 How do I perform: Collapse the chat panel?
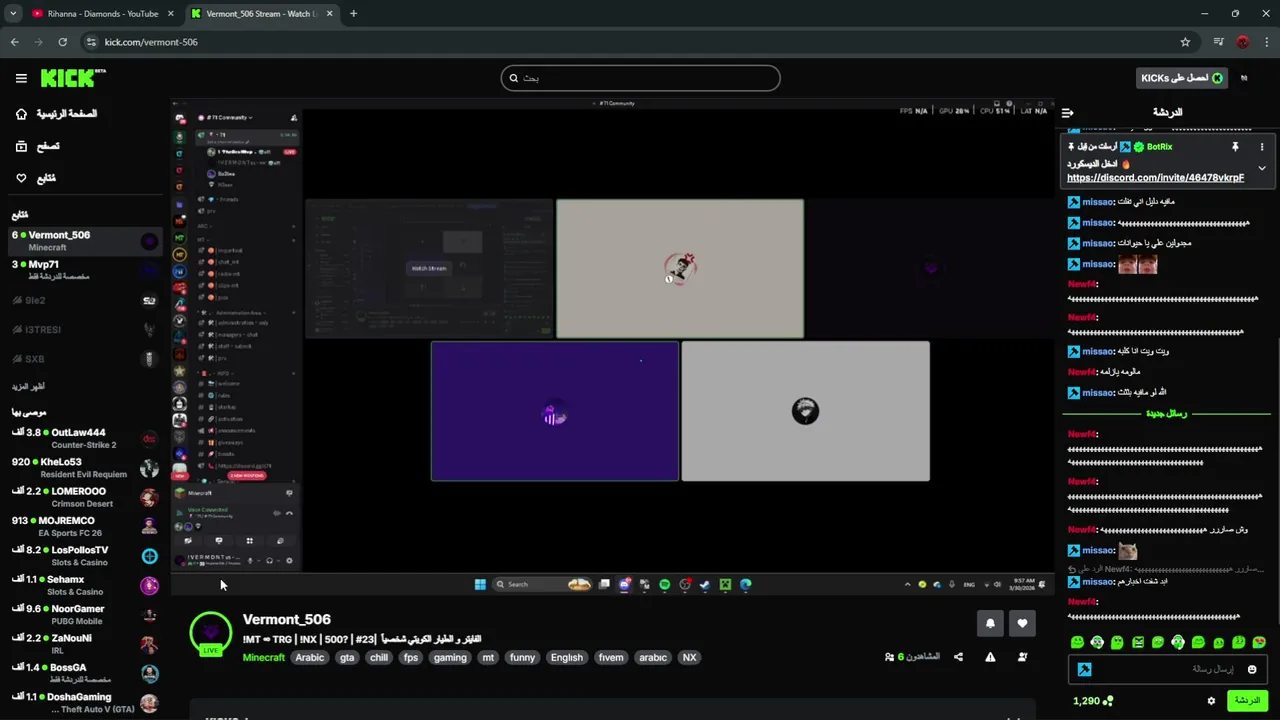[1067, 113]
